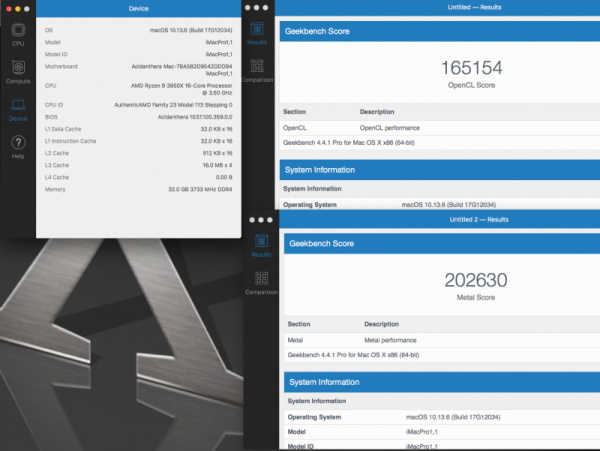
Task: Minimize the Device window with yellow button
Action: tap(18, 8)
